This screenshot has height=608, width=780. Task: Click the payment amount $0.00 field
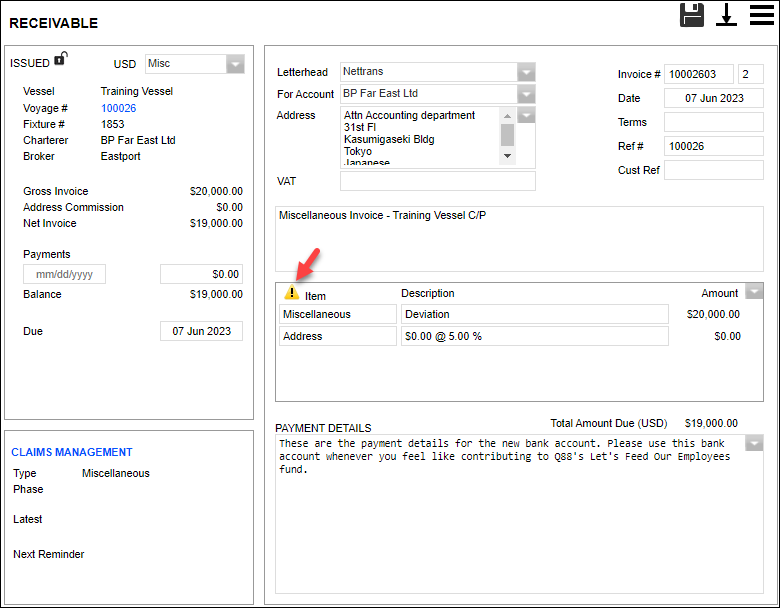click(x=201, y=274)
